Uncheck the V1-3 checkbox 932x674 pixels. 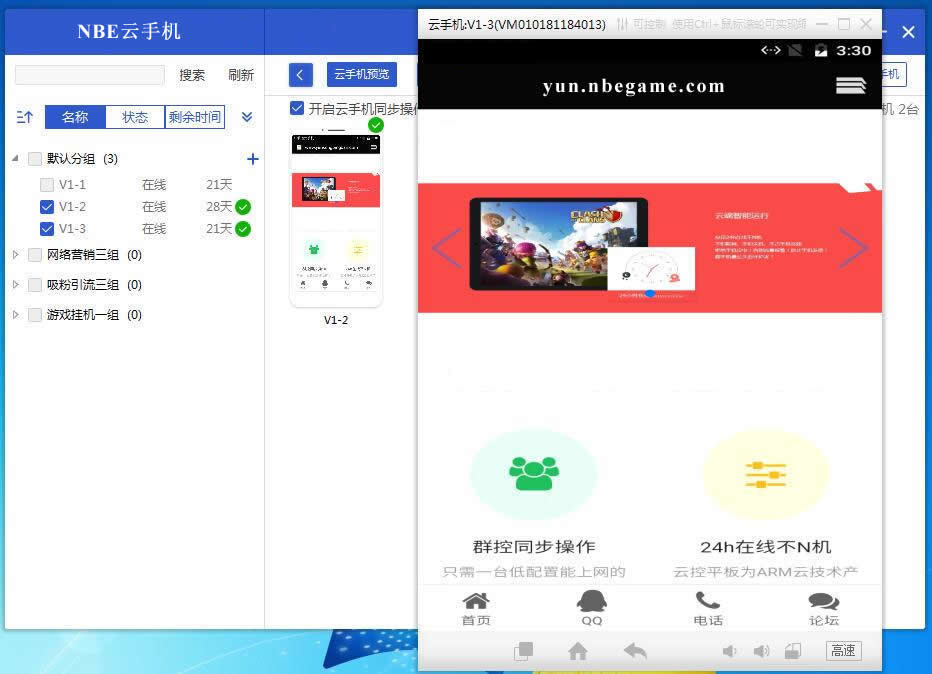point(47,229)
